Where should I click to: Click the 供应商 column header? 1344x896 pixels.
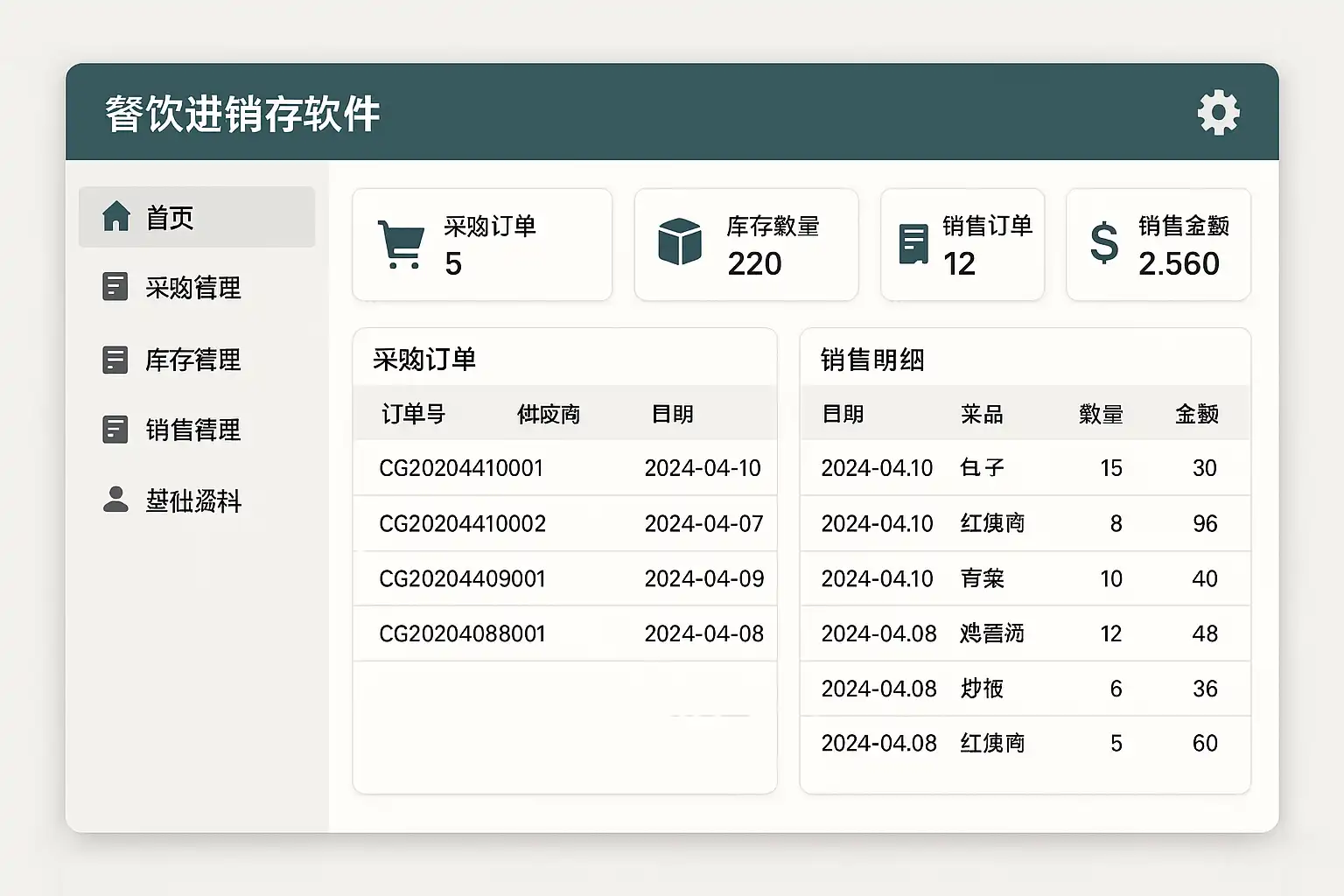click(x=549, y=414)
